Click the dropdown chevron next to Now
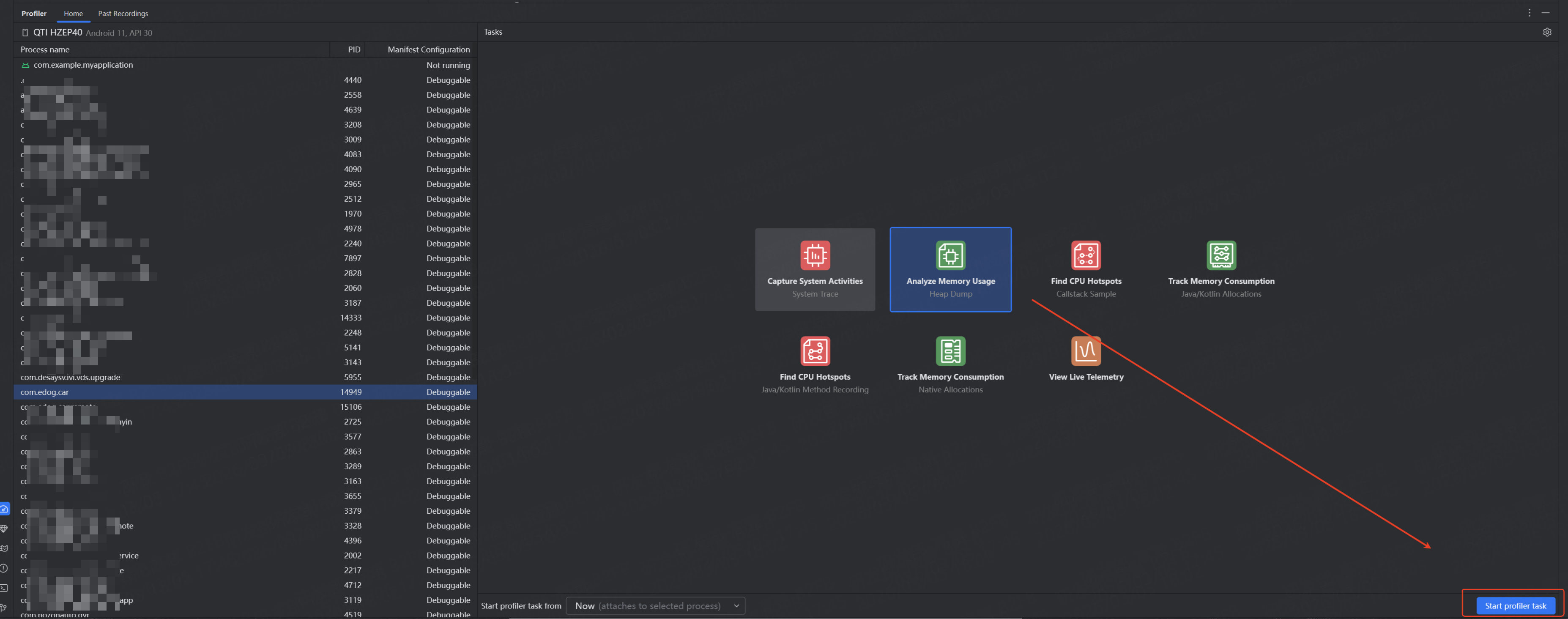This screenshot has height=619, width=1568. [736, 605]
